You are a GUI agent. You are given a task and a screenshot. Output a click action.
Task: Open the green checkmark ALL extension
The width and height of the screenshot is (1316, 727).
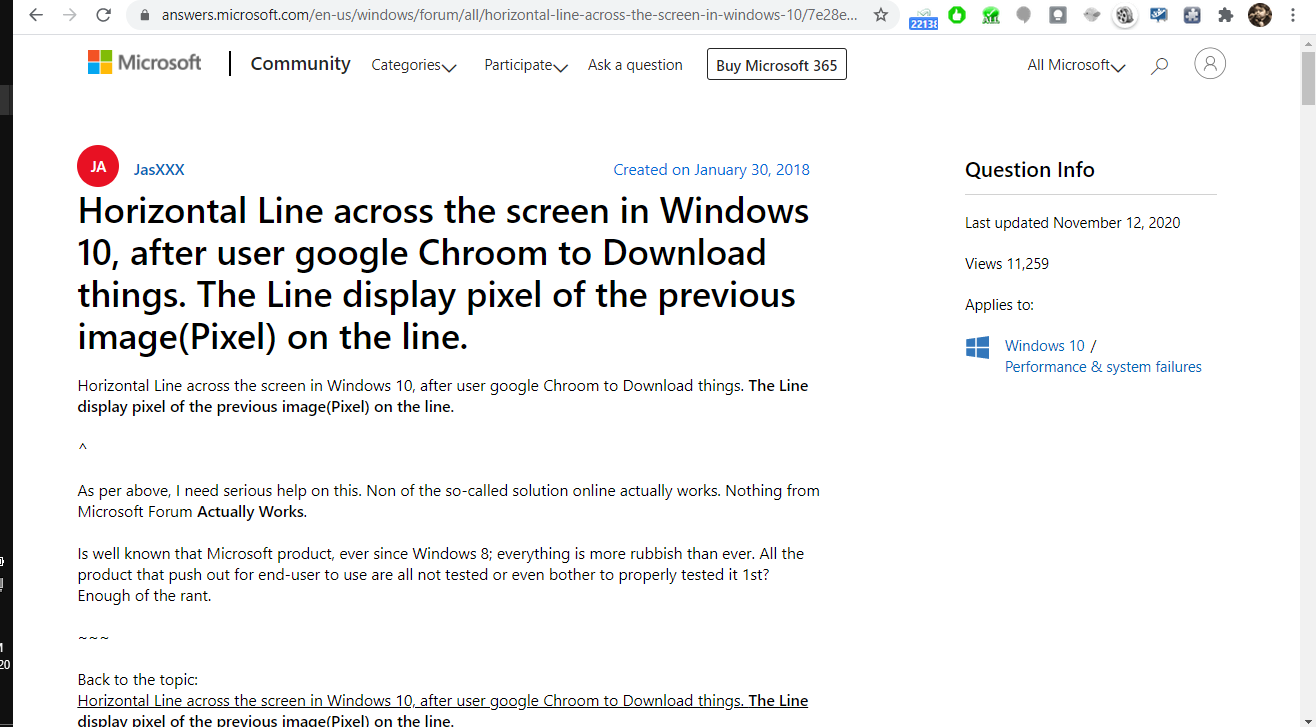pos(990,15)
